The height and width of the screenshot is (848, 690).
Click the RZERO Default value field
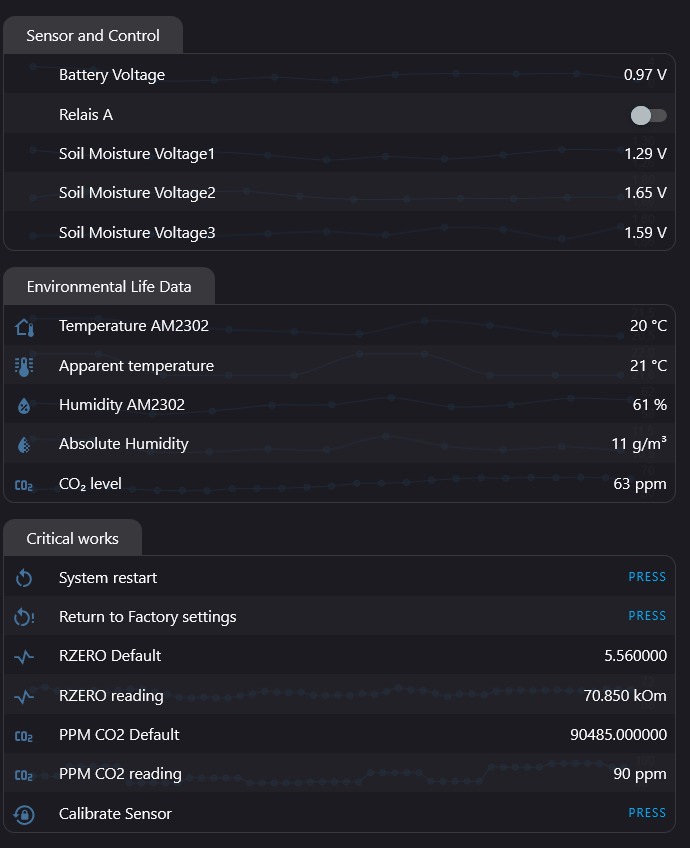pos(635,656)
